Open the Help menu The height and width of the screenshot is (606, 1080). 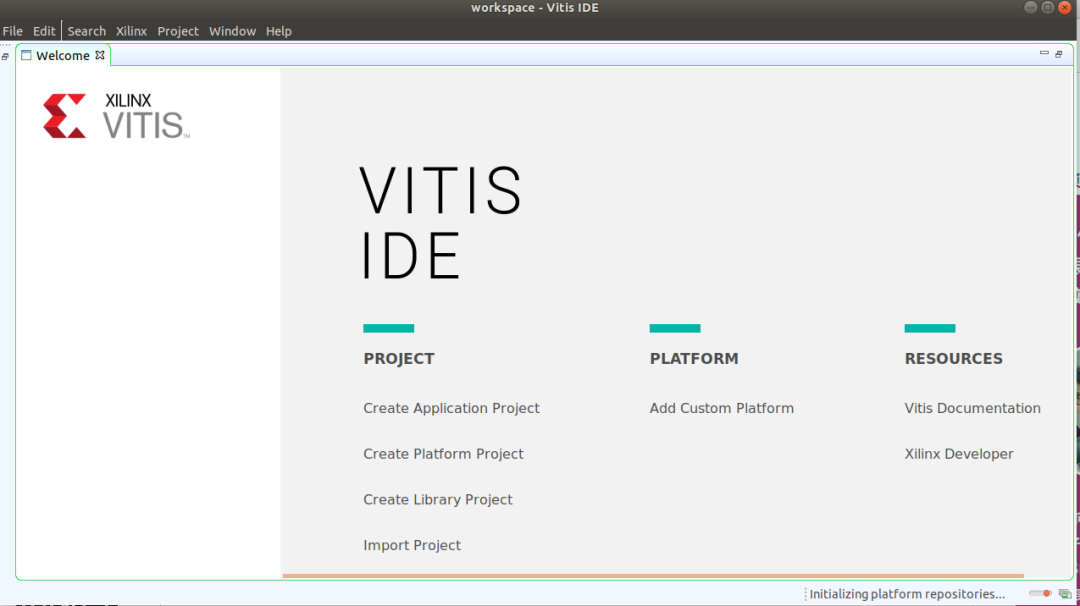278,31
